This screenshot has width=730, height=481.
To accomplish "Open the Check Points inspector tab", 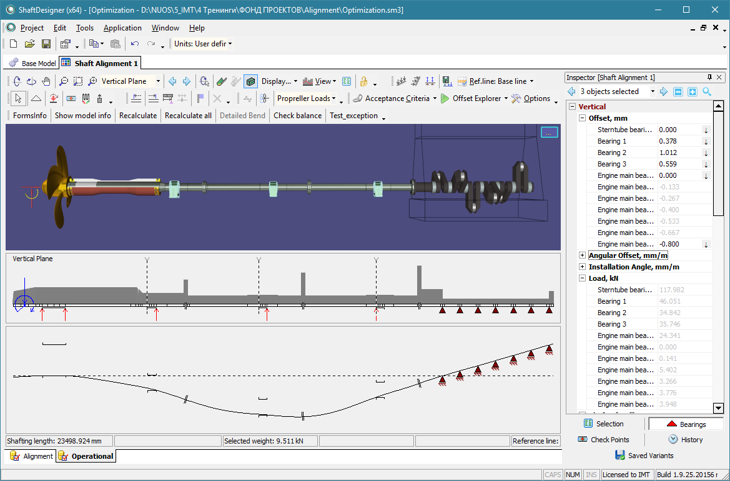I will coord(603,440).
